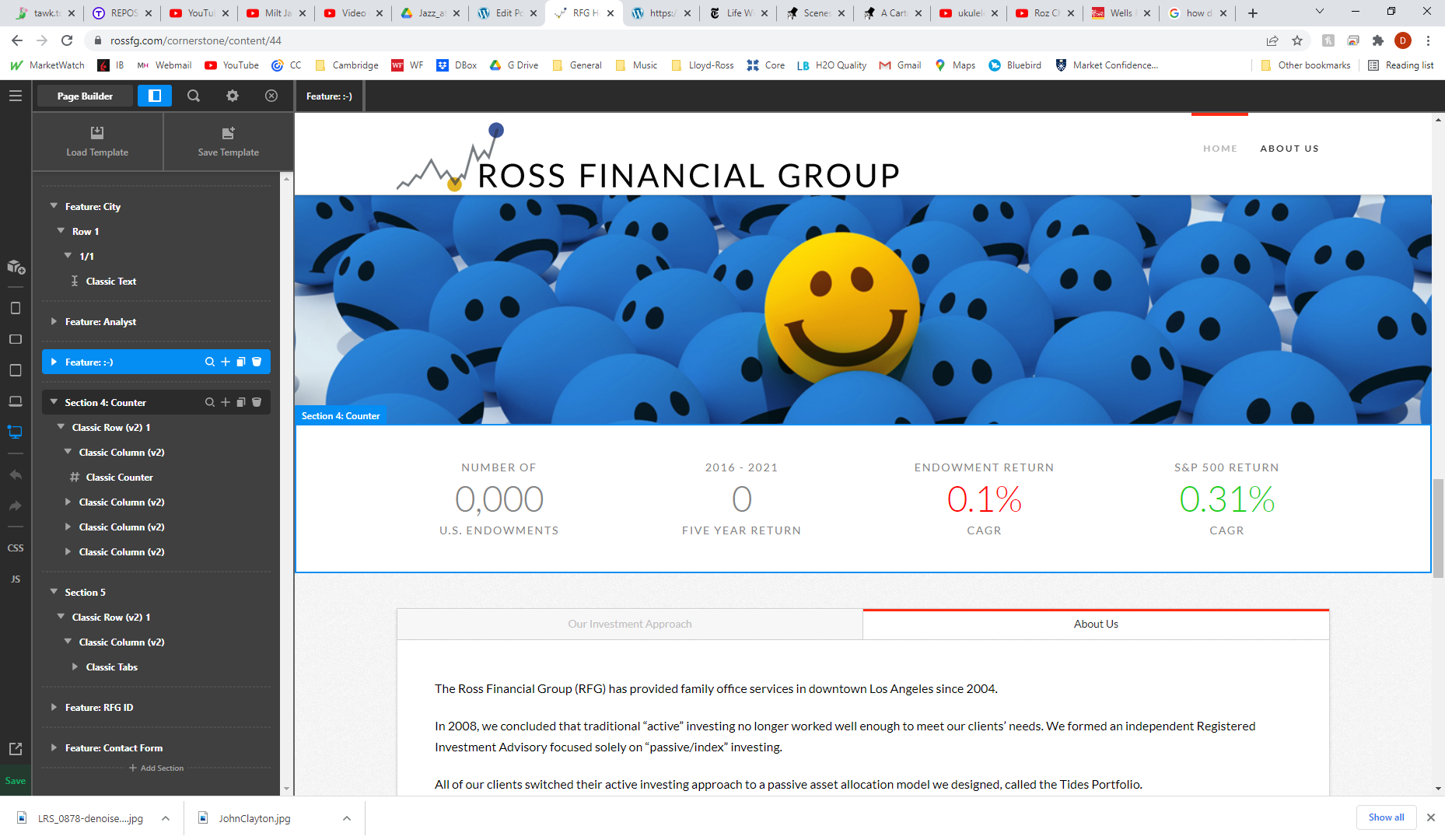
Task: Click Add Section at bottom of layers
Action: [x=156, y=768]
